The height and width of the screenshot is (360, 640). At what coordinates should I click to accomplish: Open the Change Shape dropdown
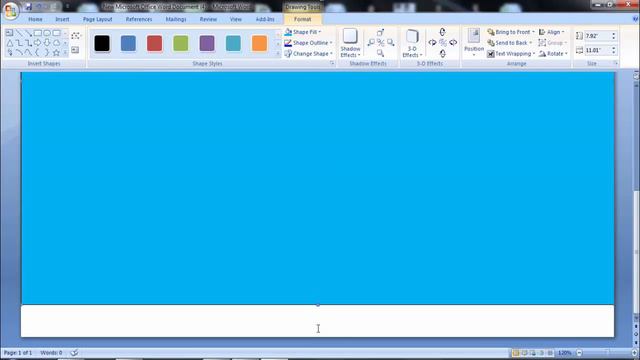tap(309, 53)
